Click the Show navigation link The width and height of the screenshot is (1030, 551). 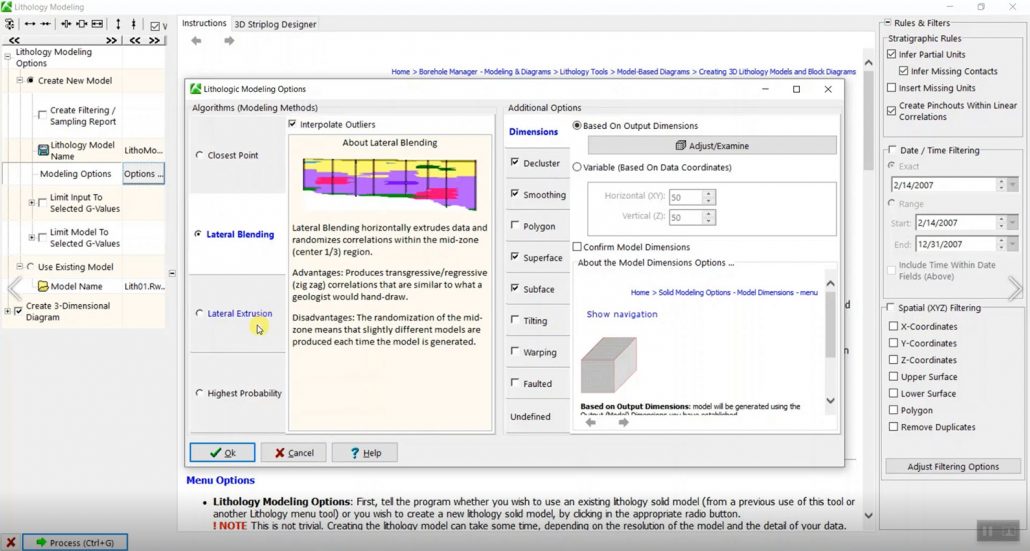coord(622,314)
